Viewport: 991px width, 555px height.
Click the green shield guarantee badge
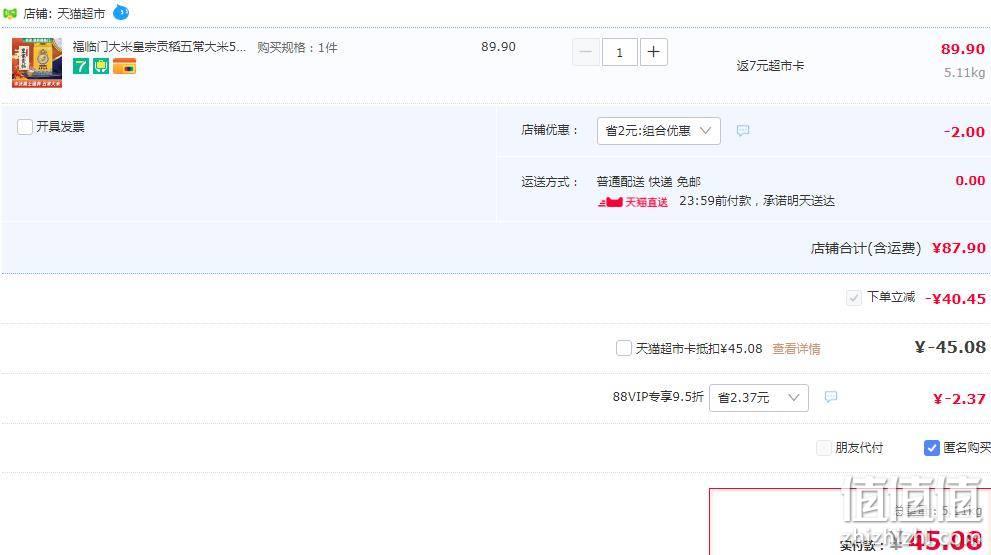(101, 66)
